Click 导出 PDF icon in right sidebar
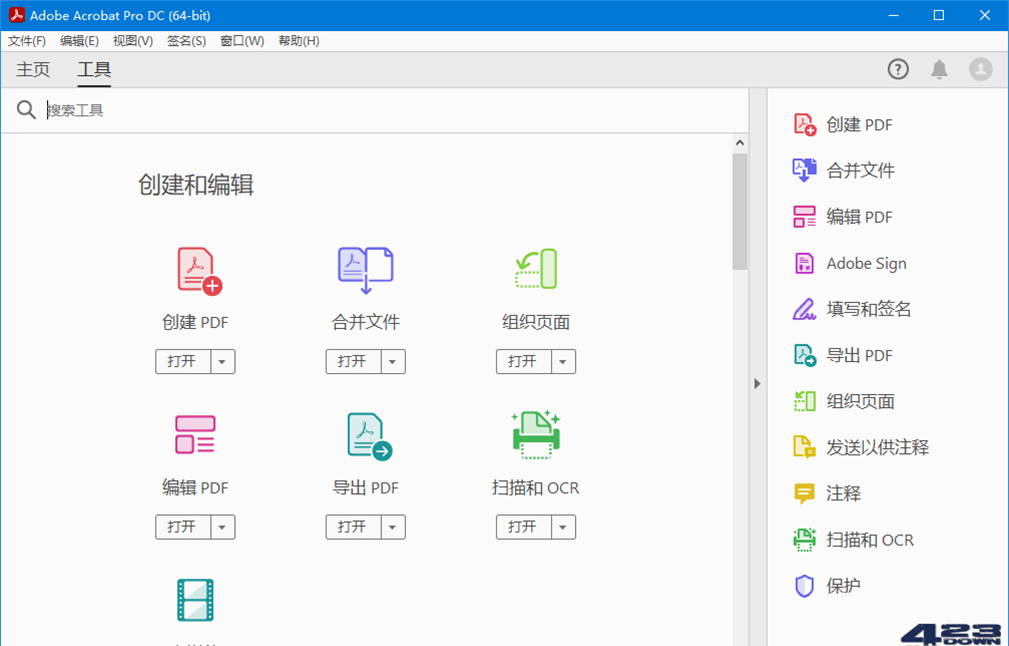The width and height of the screenshot is (1009, 646). click(804, 355)
